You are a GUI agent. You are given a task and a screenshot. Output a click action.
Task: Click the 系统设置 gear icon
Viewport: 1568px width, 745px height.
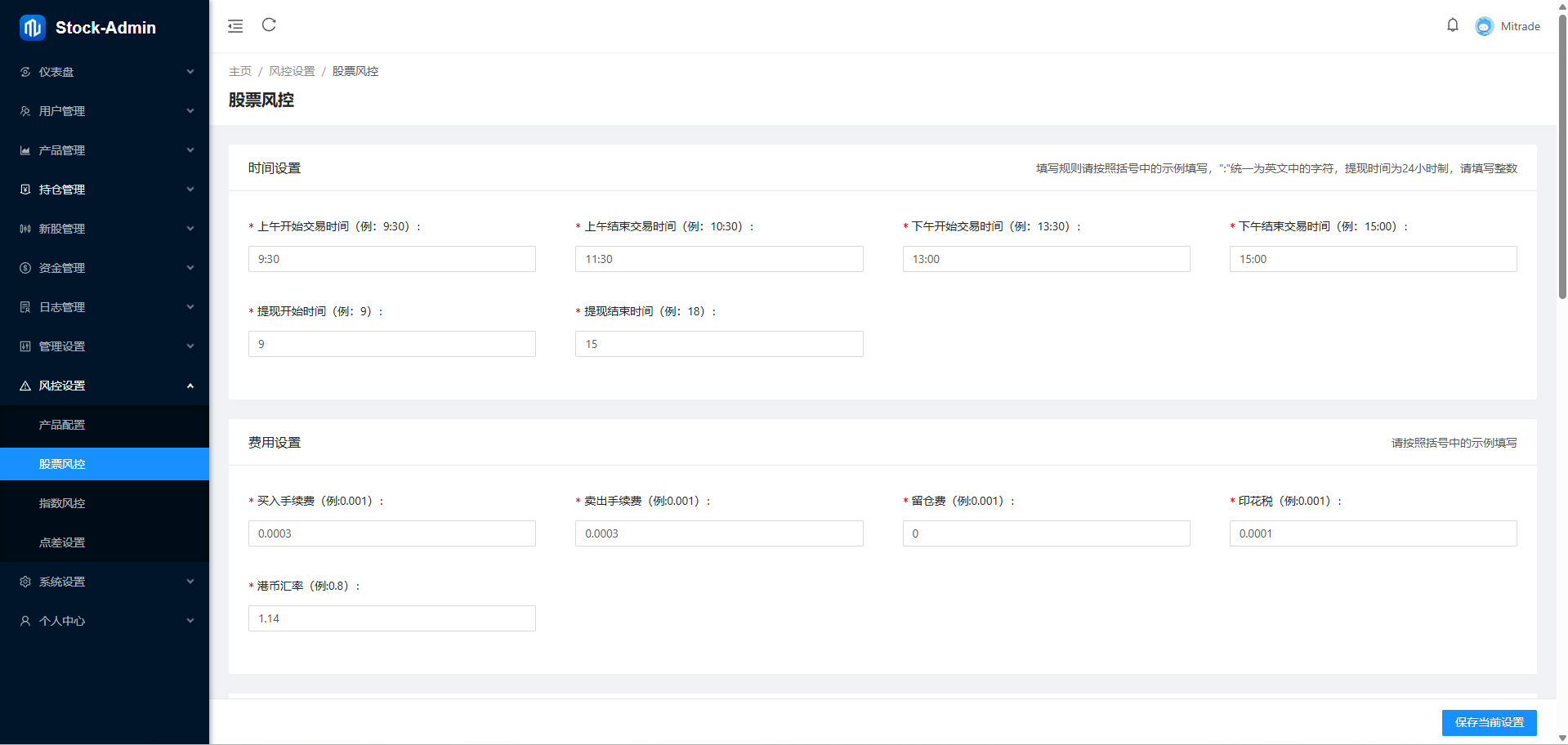(x=25, y=582)
